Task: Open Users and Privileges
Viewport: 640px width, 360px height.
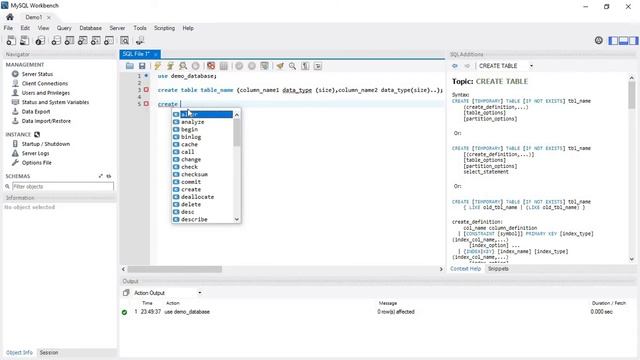Action: click(46, 93)
